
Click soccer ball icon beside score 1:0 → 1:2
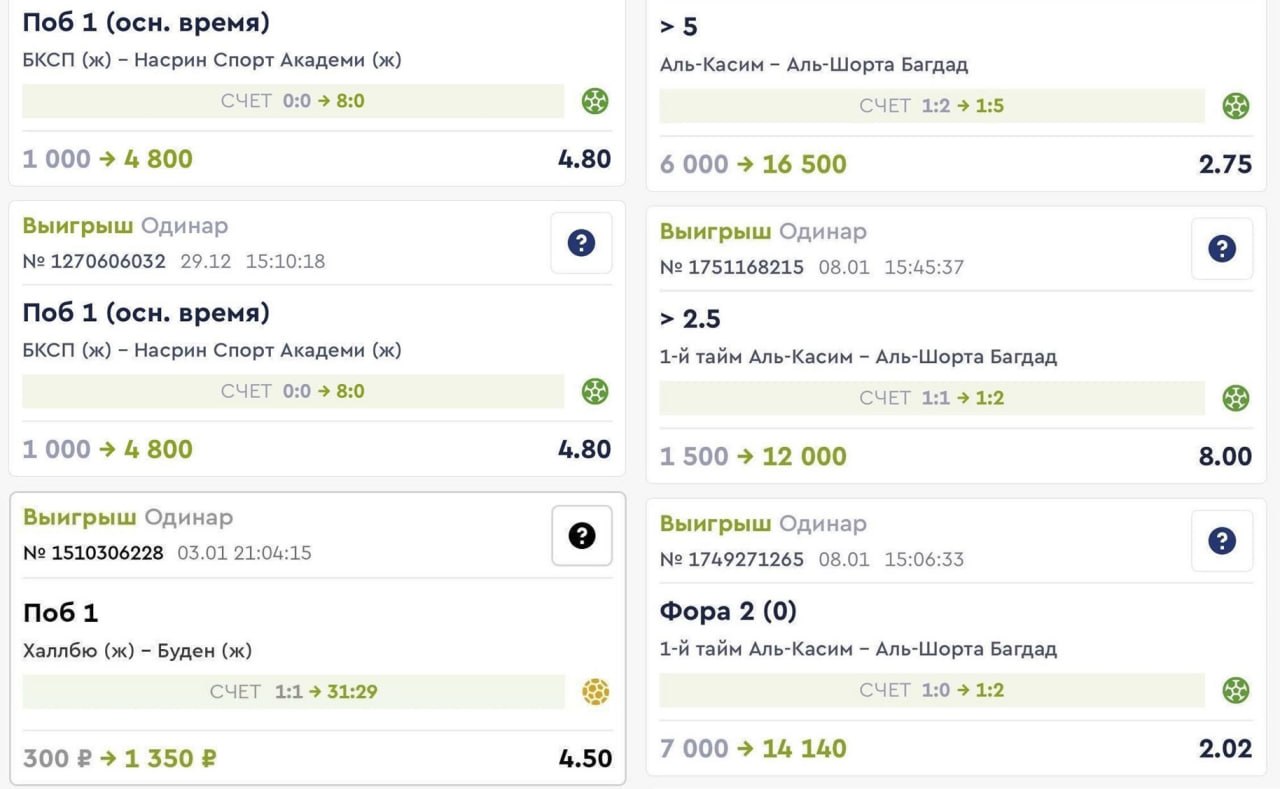click(x=1236, y=690)
